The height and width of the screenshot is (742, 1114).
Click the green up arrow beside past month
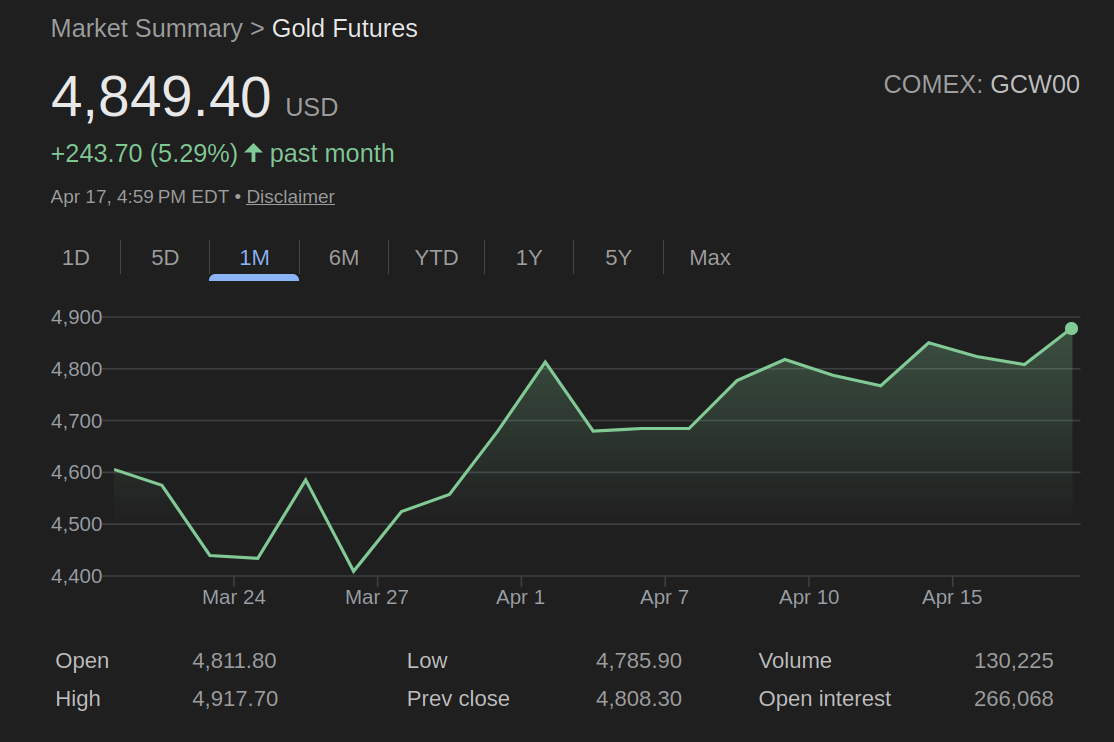click(x=254, y=153)
